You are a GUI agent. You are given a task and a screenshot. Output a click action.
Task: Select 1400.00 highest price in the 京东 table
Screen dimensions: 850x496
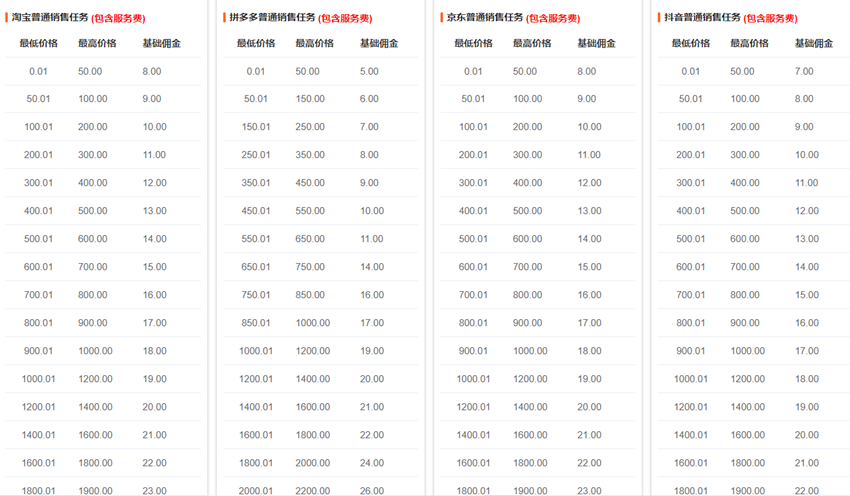530,407
